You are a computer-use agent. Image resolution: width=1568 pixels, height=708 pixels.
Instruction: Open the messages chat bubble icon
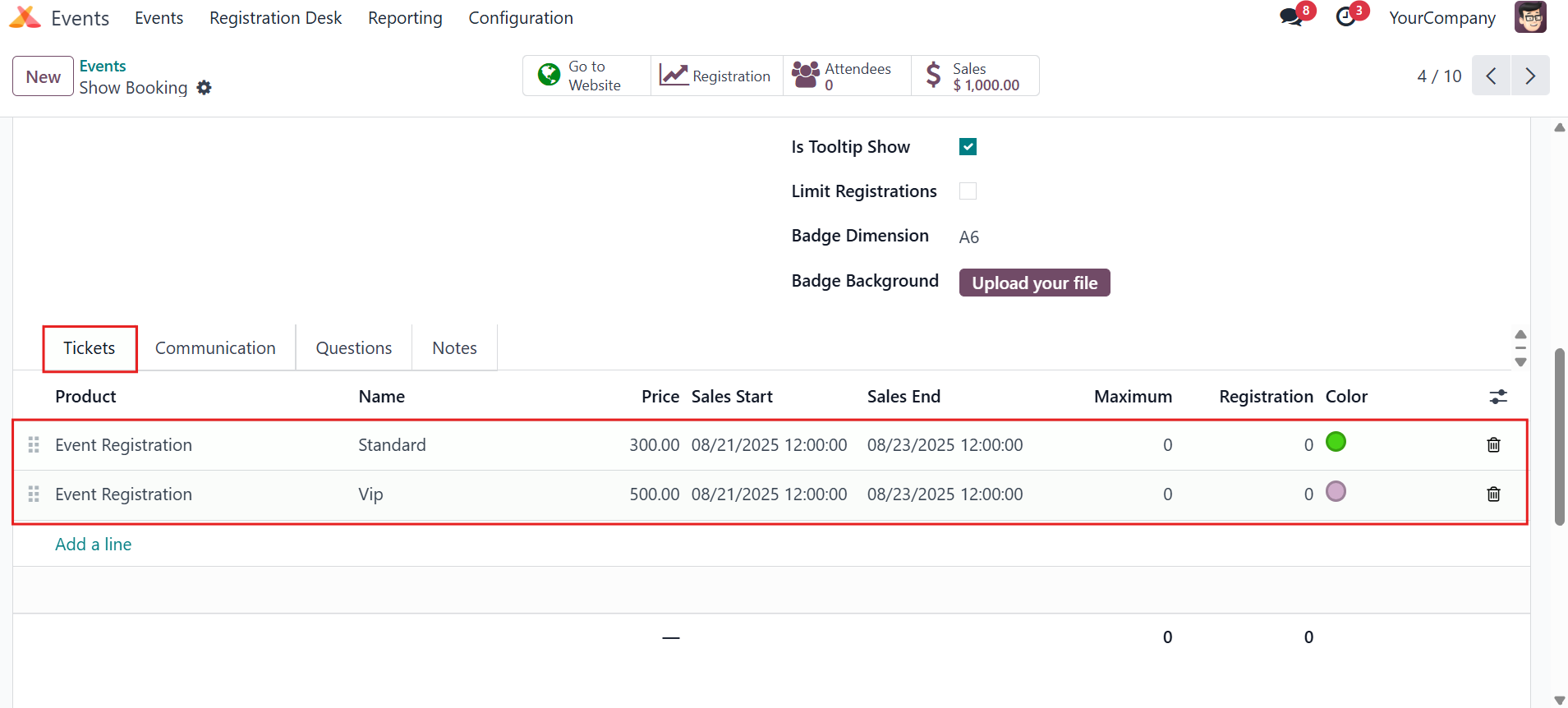click(x=1291, y=17)
